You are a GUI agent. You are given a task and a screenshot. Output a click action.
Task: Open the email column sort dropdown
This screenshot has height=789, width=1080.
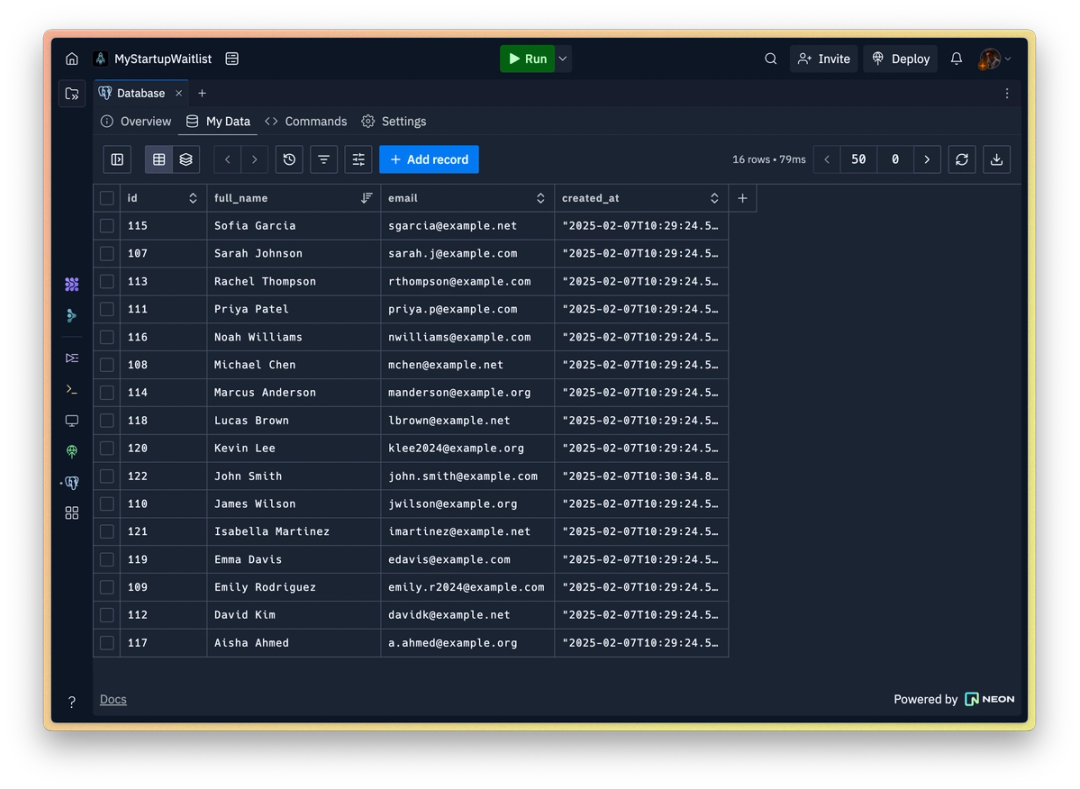[x=540, y=197]
